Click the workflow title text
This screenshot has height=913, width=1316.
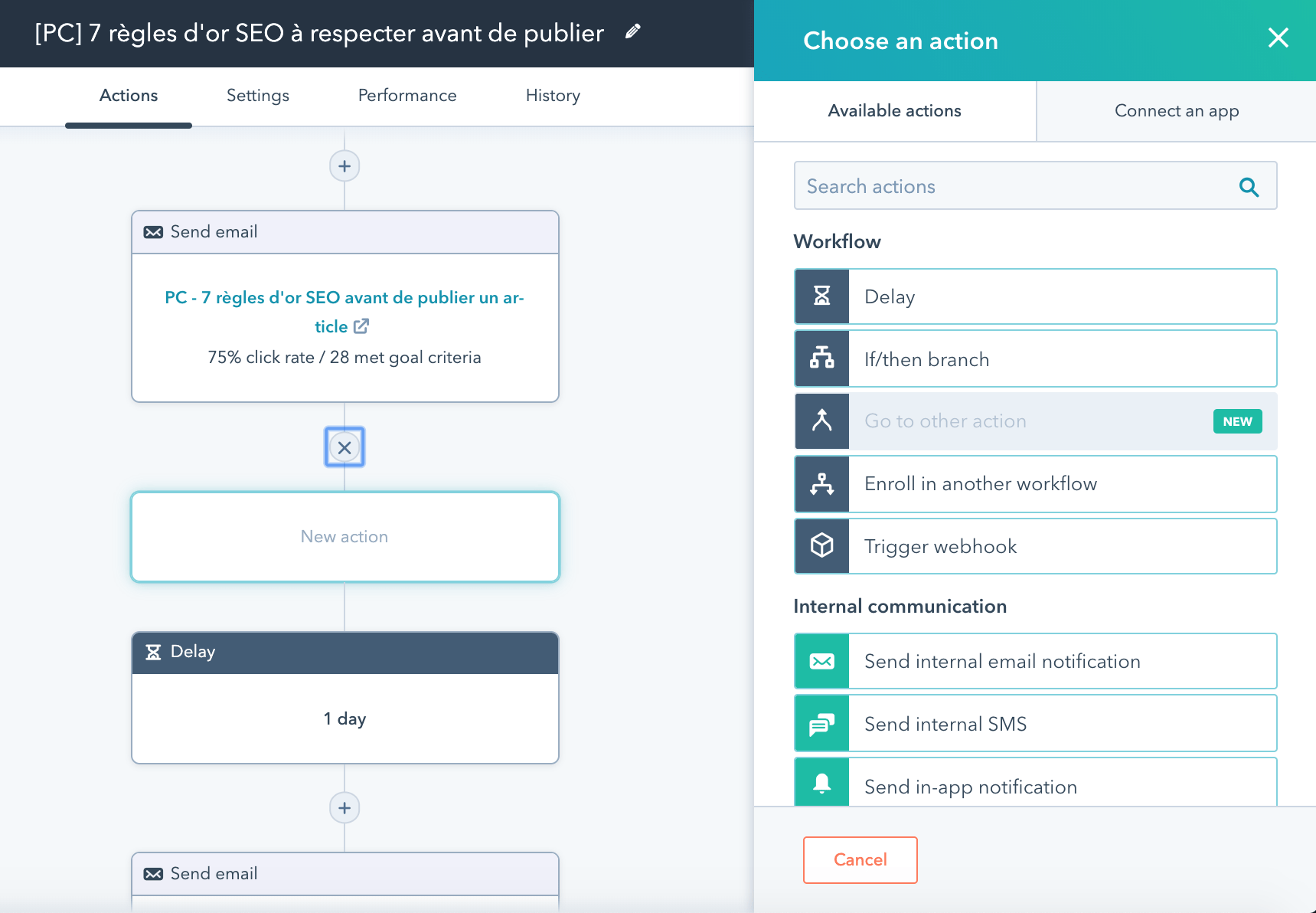coord(319,33)
